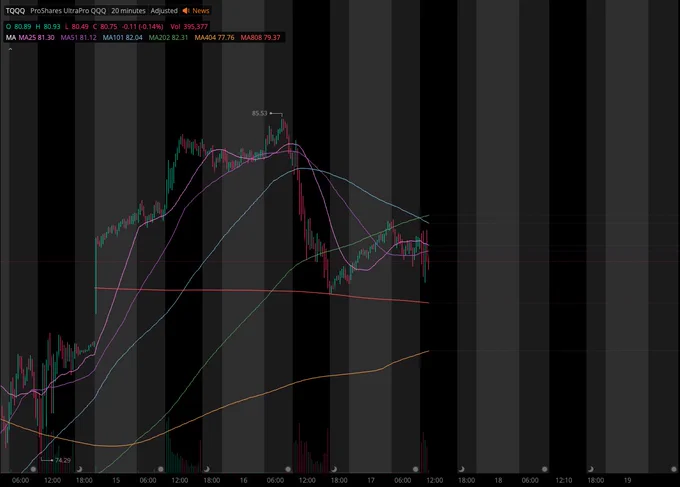Click the -0.11 (-0.14%) change value
This screenshot has width=680, height=487.
(x=142, y=26)
